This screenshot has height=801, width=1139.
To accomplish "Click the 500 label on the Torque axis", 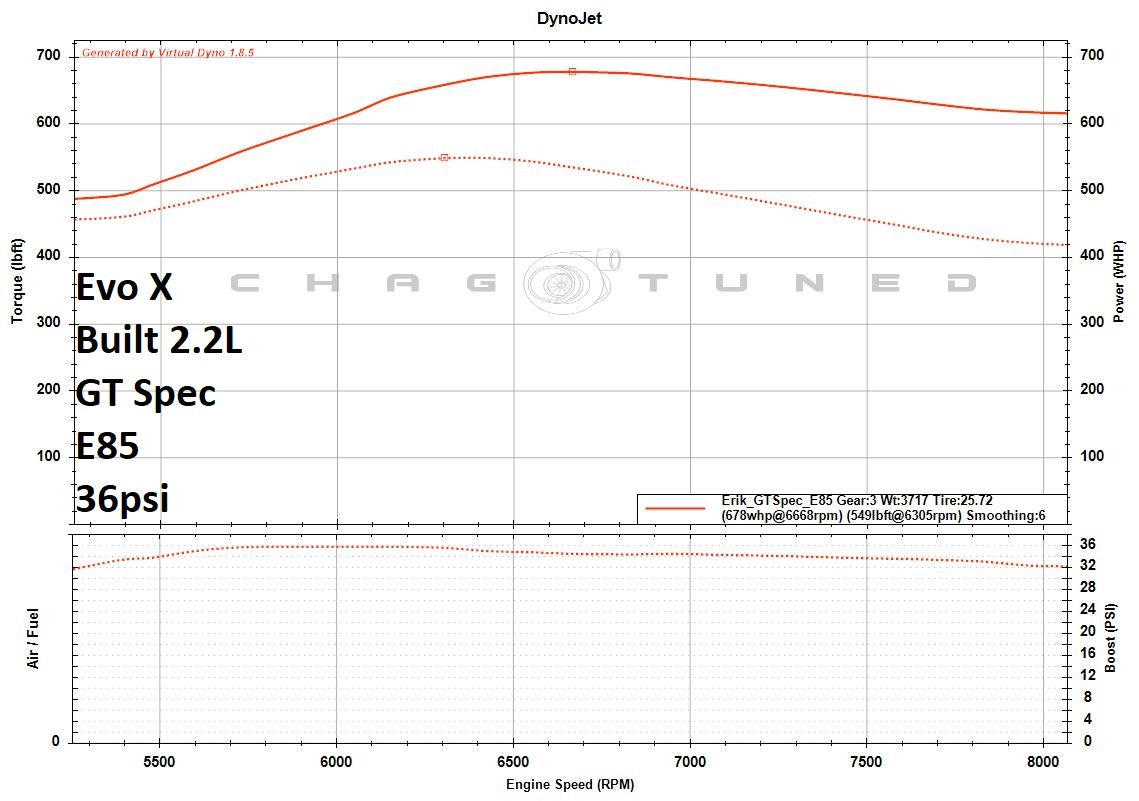I will pos(48,190).
